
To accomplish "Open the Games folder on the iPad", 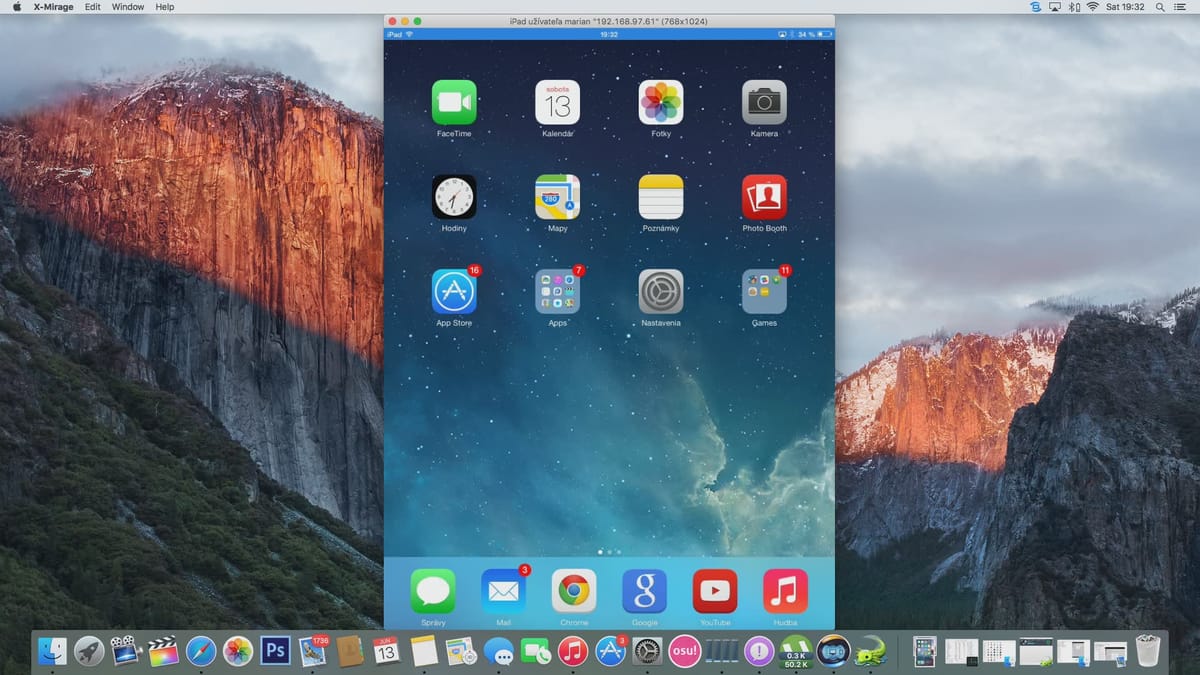I will pos(764,292).
